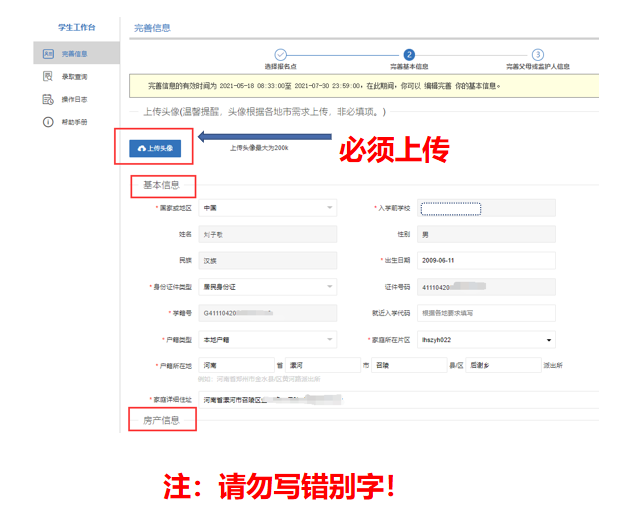Click the 选择报名点 step label
Image resolution: width=617 pixels, height=520 pixels.
[281, 67]
